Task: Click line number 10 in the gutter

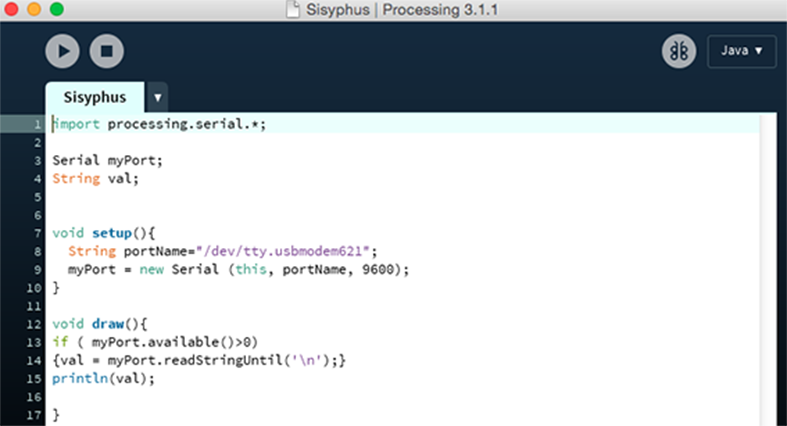Action: [x=34, y=288]
